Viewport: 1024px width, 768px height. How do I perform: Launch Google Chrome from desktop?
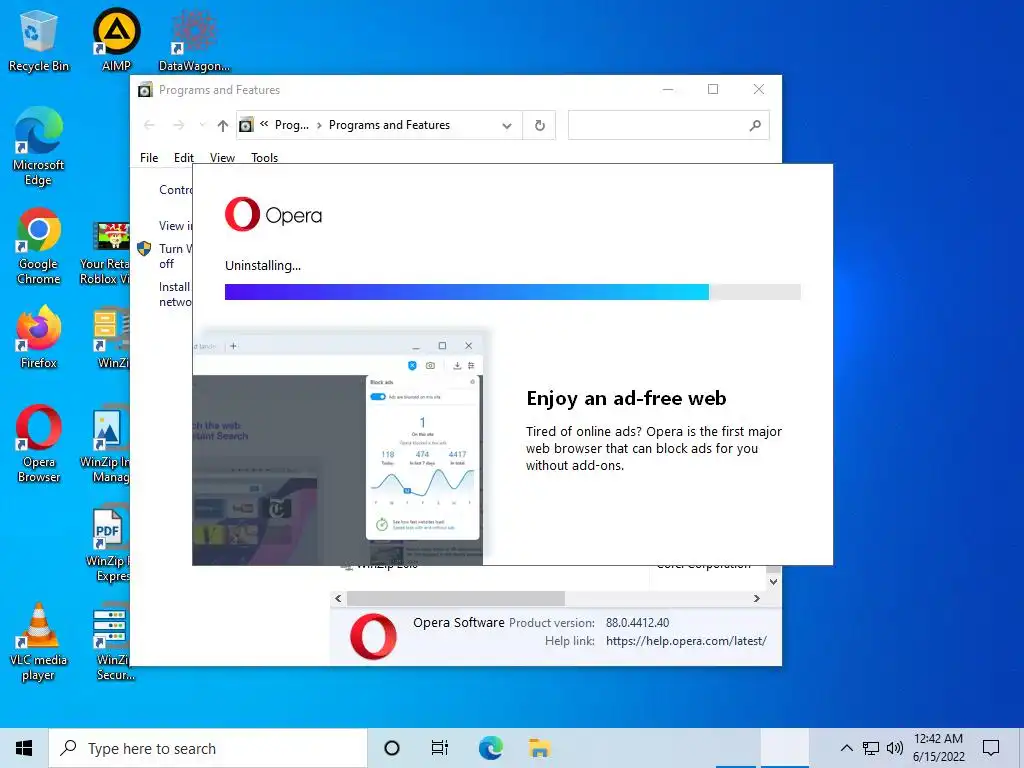(x=39, y=246)
